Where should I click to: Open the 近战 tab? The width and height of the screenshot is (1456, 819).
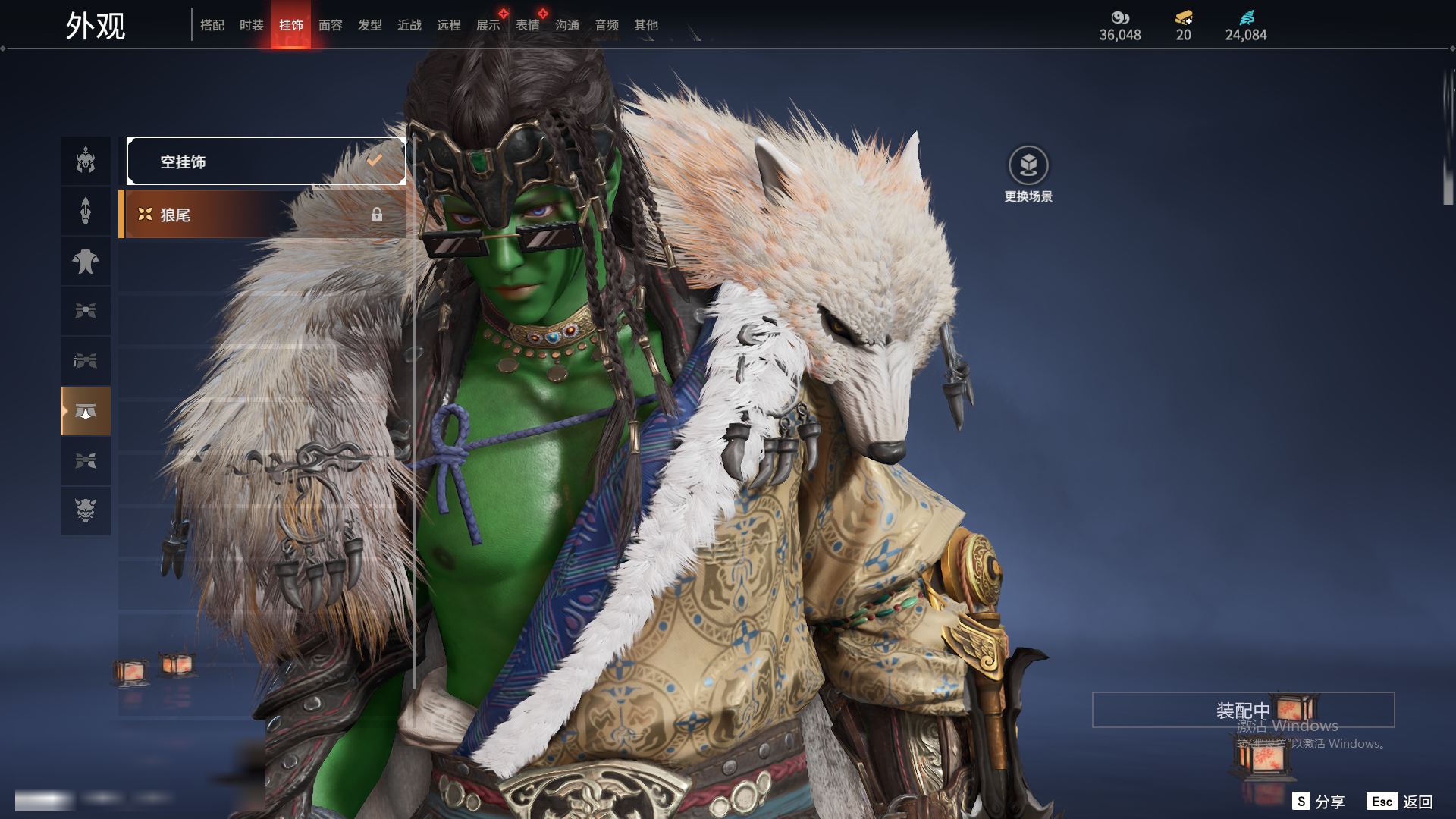tap(409, 25)
